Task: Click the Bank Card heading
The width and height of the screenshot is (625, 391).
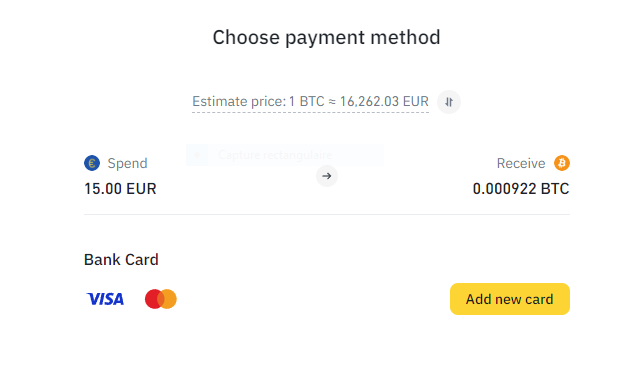Action: pyautogui.click(x=121, y=260)
